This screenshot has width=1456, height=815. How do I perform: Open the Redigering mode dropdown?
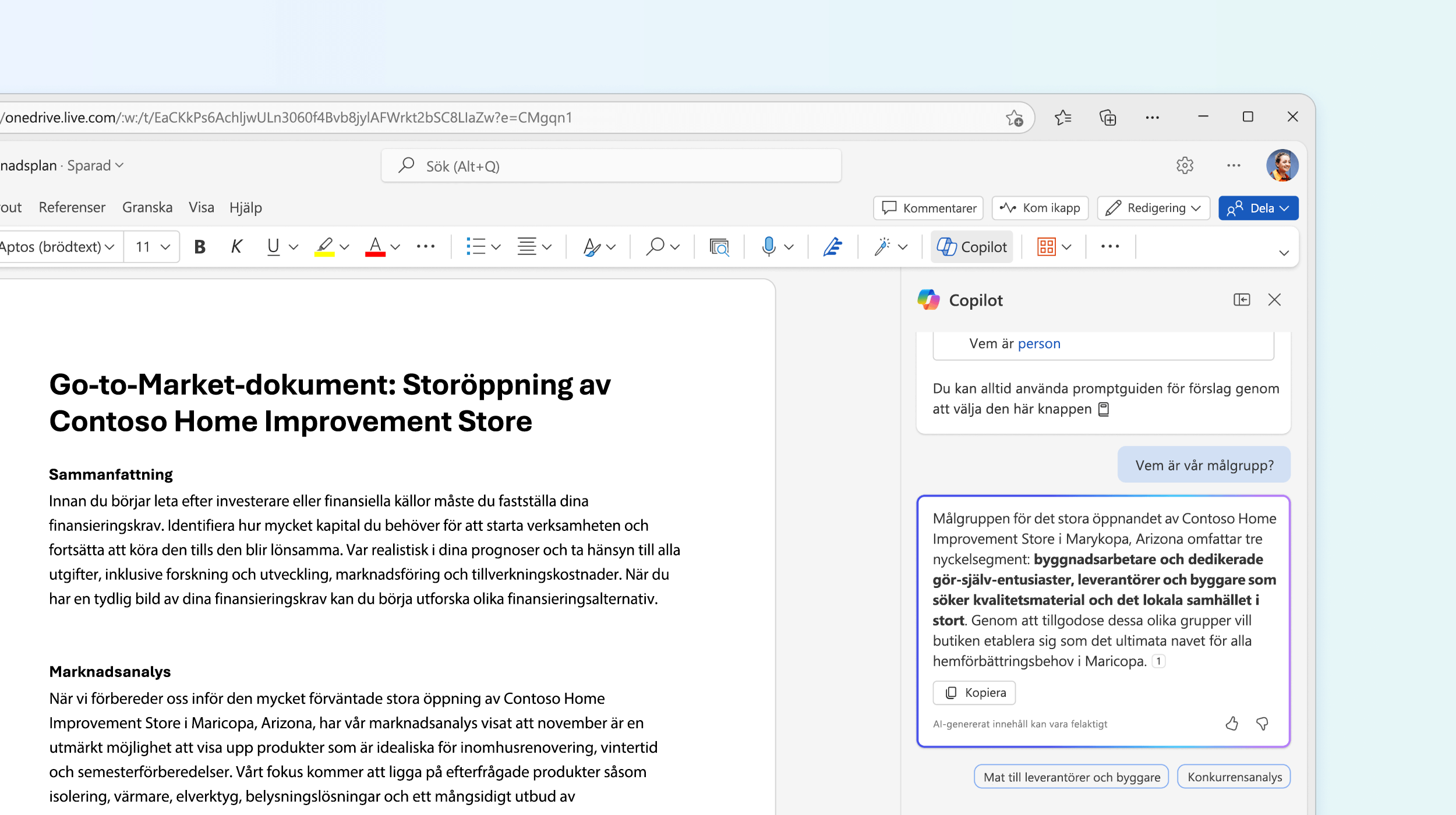[1153, 208]
